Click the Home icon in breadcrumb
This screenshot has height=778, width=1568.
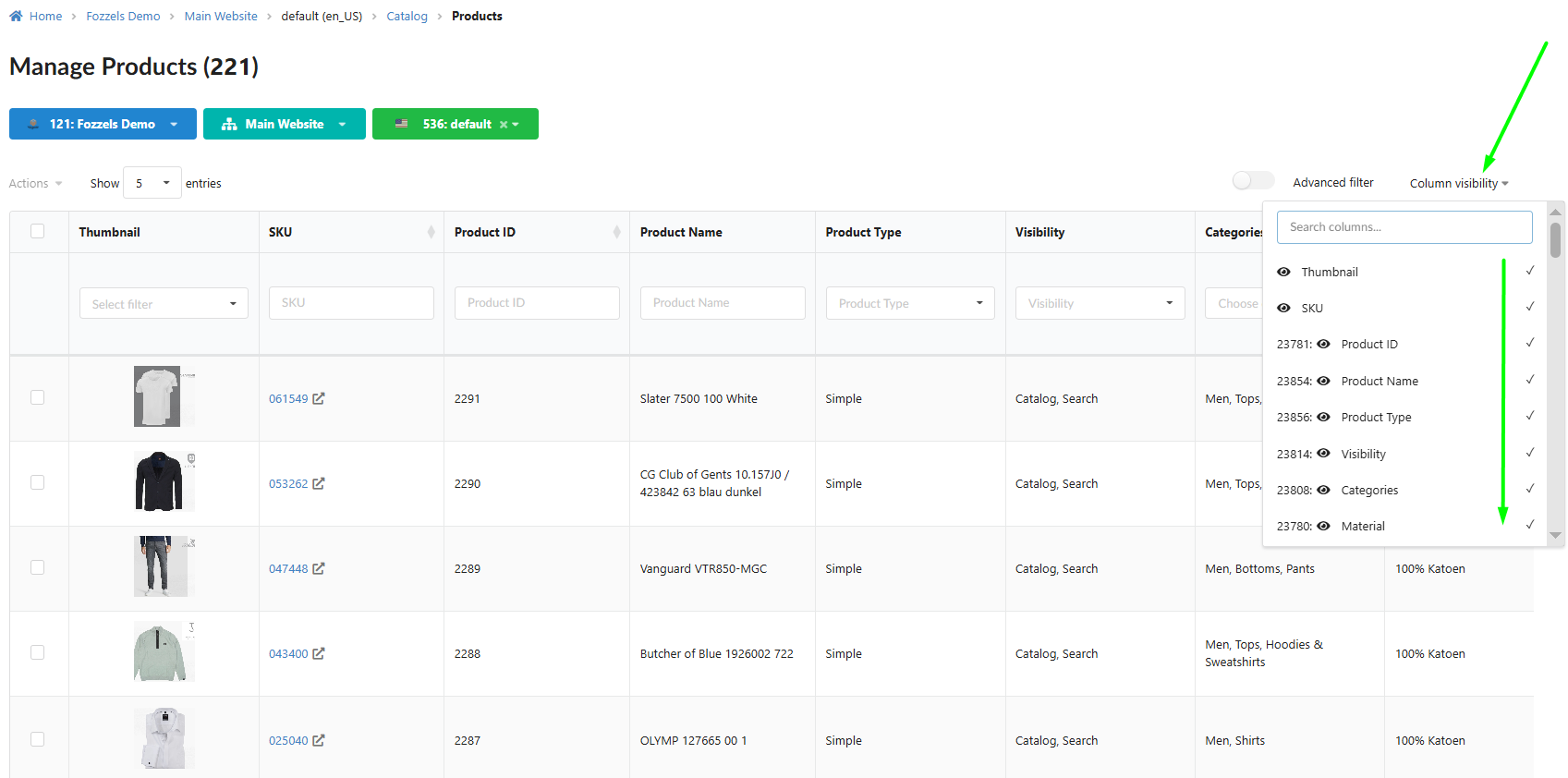[16, 16]
